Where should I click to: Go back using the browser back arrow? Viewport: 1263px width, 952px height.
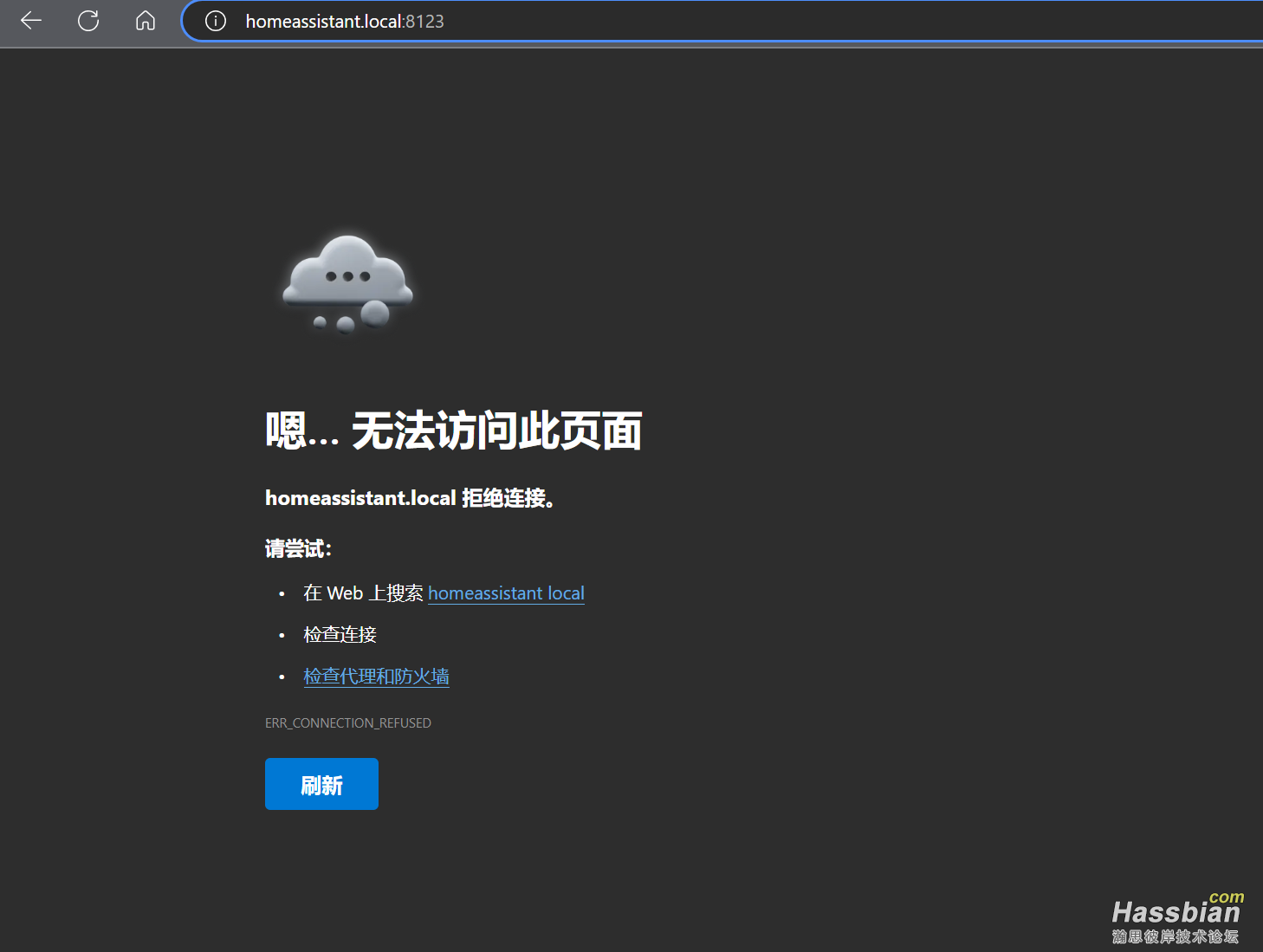31,21
